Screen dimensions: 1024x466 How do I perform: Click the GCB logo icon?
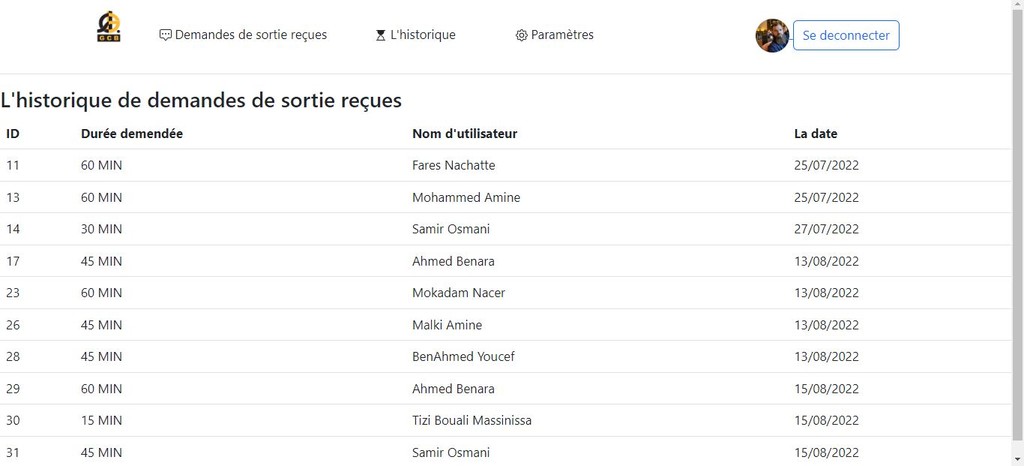pos(108,27)
